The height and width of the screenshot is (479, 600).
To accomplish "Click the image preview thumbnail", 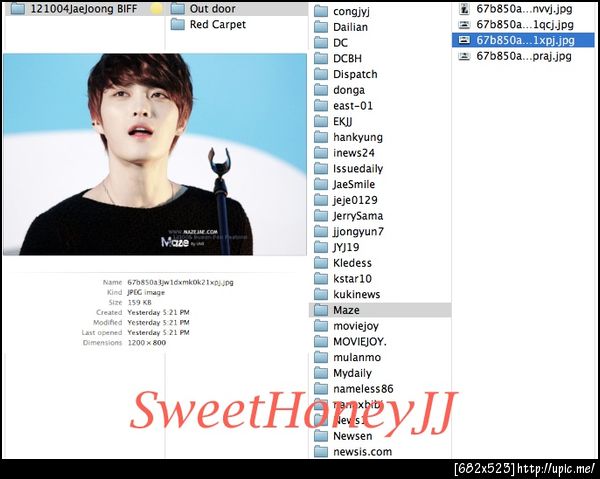I will pyautogui.click(x=155, y=154).
